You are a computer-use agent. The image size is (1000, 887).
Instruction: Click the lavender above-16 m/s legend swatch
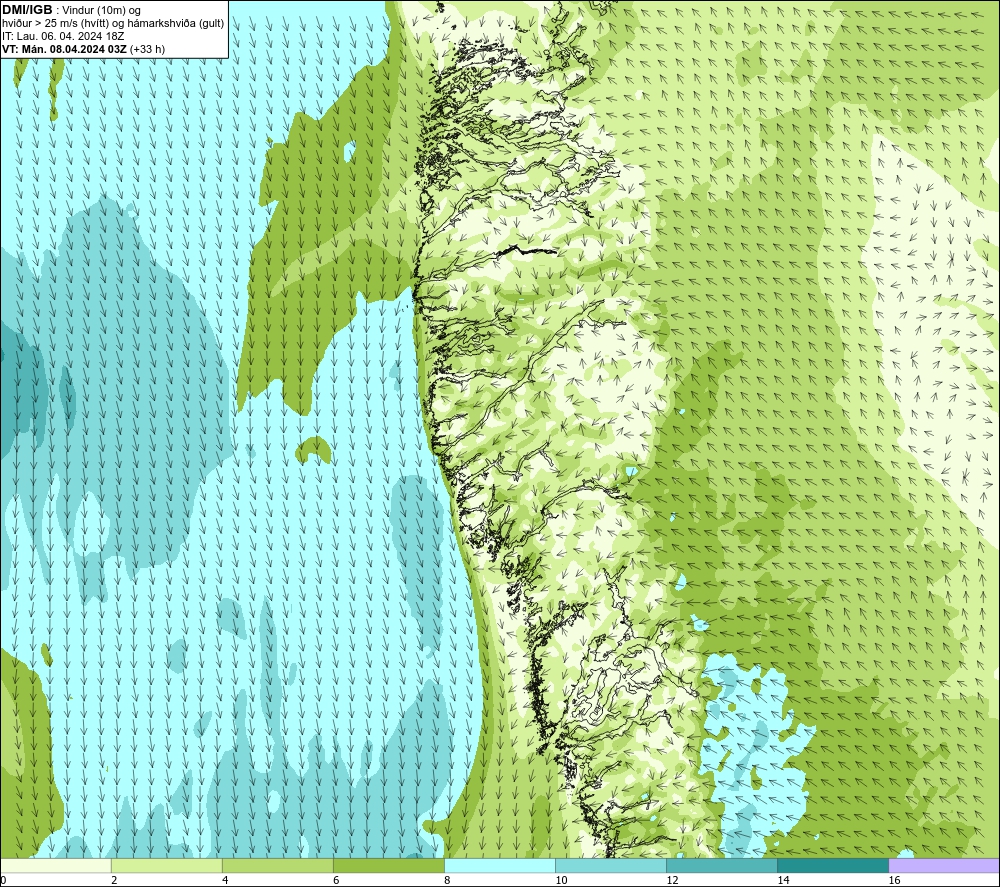tap(944, 865)
